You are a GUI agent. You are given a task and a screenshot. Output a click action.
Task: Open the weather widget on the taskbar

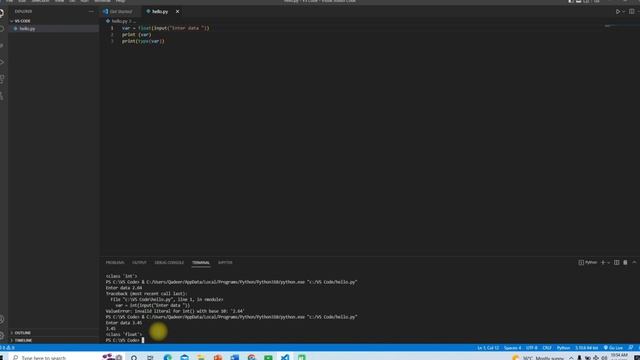(538, 358)
